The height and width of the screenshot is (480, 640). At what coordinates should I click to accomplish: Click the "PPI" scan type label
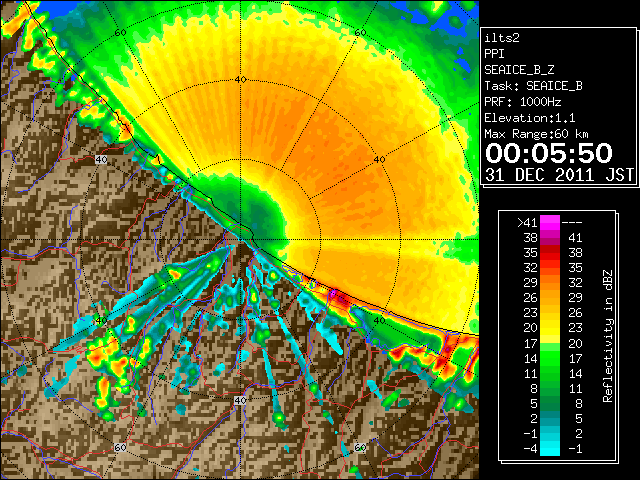pos(494,54)
